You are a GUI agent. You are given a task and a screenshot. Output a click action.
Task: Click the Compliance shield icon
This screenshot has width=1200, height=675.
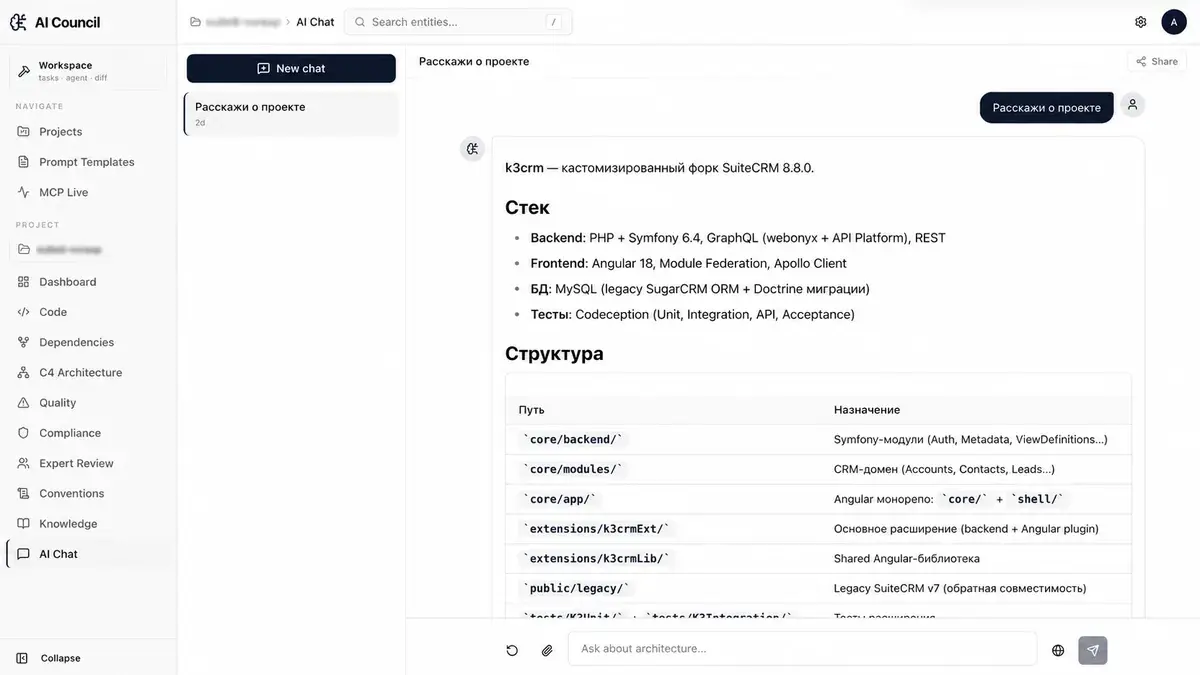coord(24,433)
